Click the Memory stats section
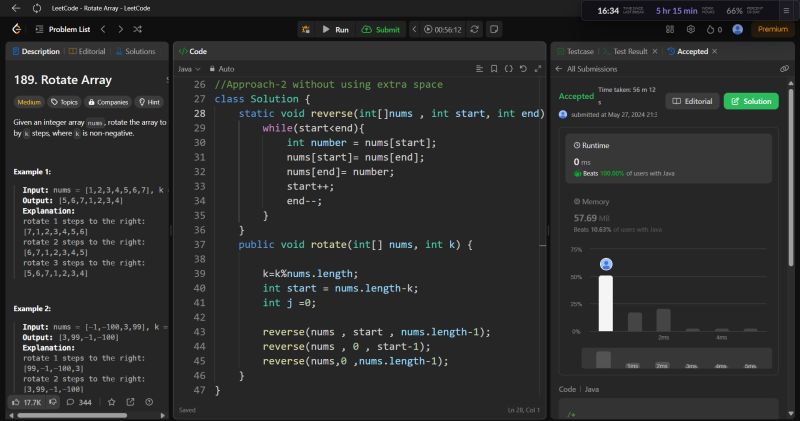 (668, 215)
